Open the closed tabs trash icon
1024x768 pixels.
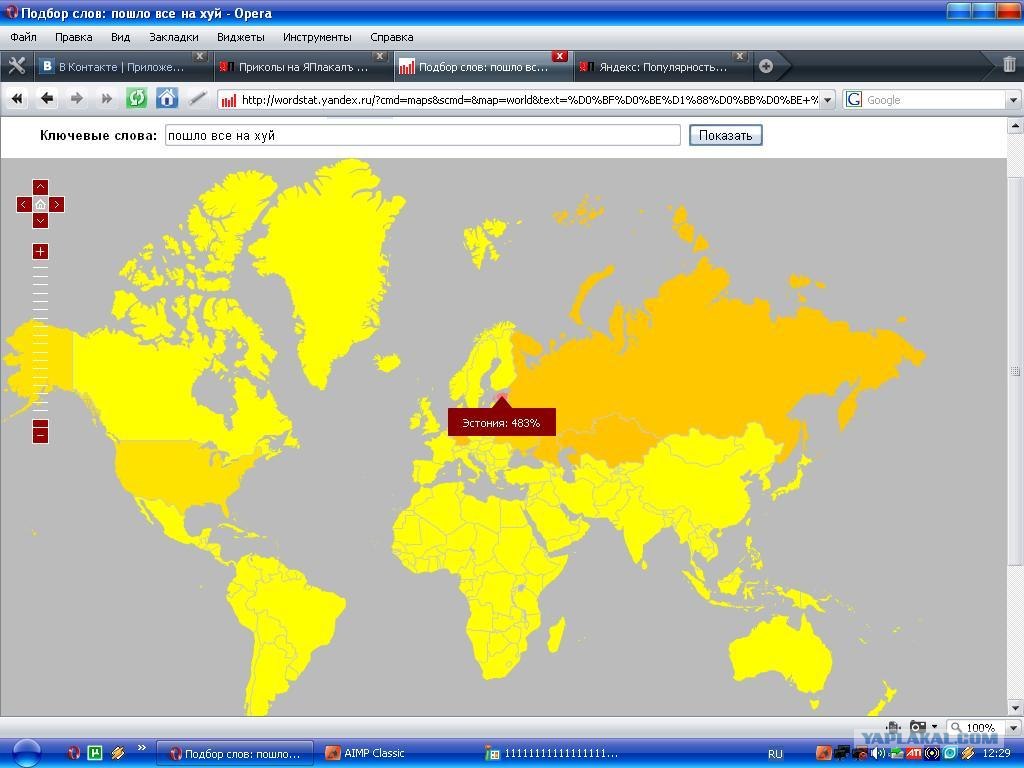[1009, 65]
